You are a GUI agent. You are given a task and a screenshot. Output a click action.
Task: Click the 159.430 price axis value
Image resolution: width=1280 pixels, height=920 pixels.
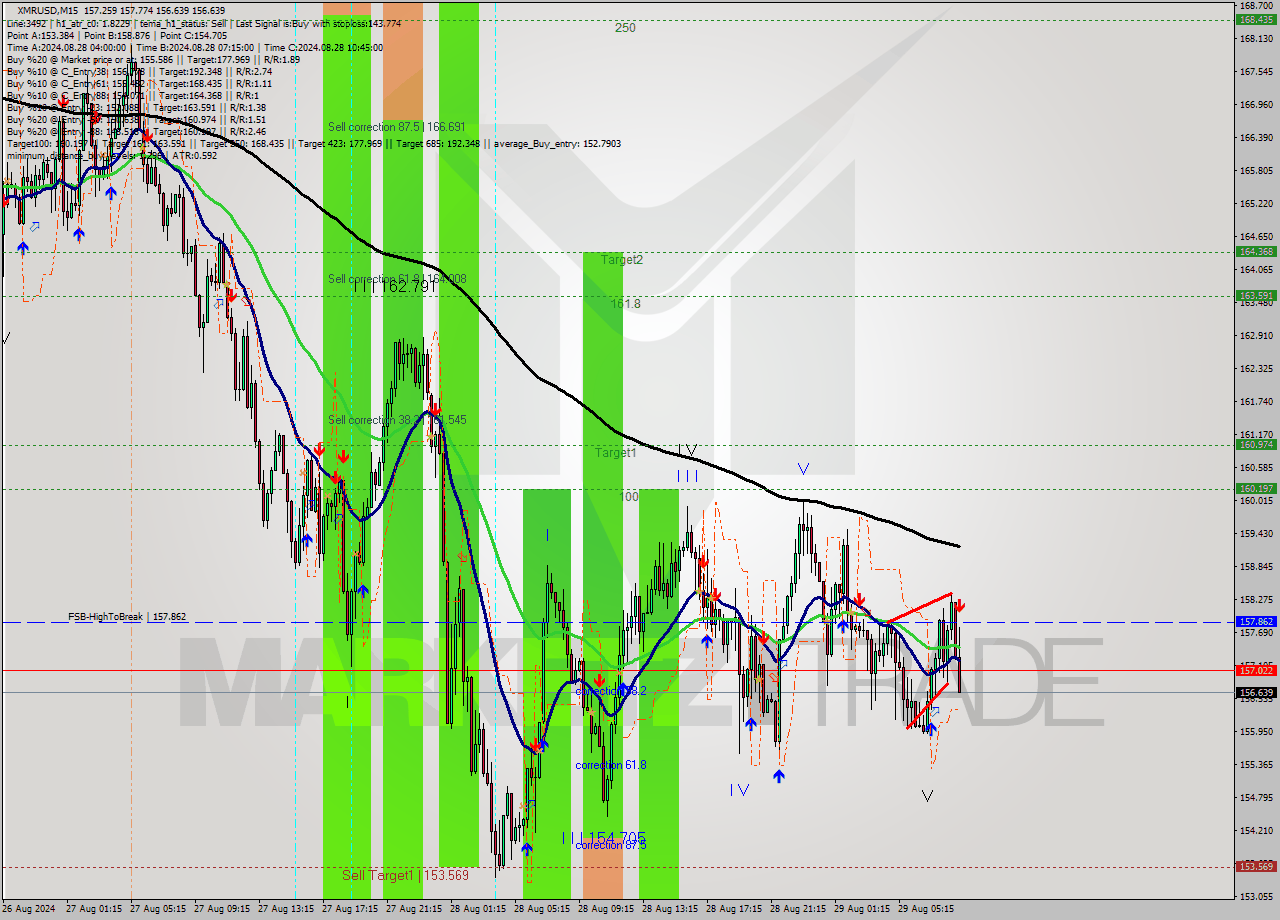tap(1256, 533)
